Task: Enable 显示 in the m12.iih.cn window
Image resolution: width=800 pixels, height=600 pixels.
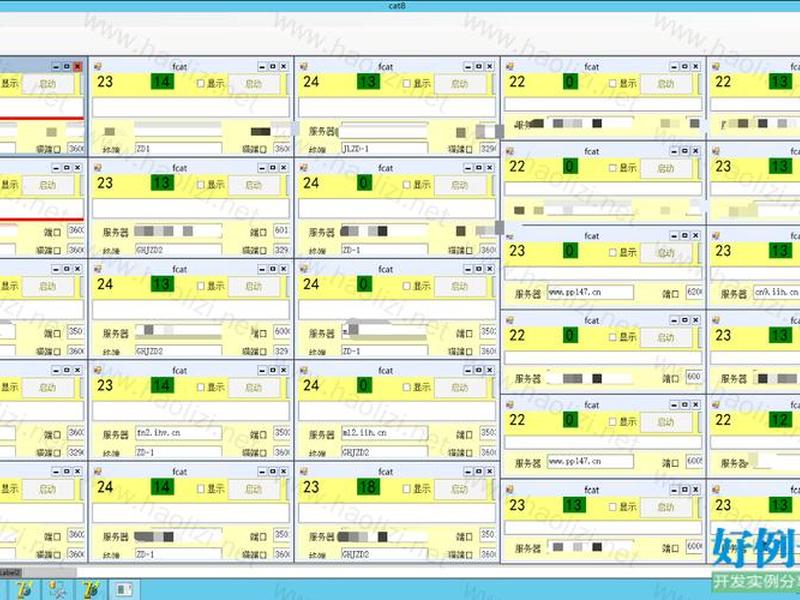Action: tap(407, 387)
